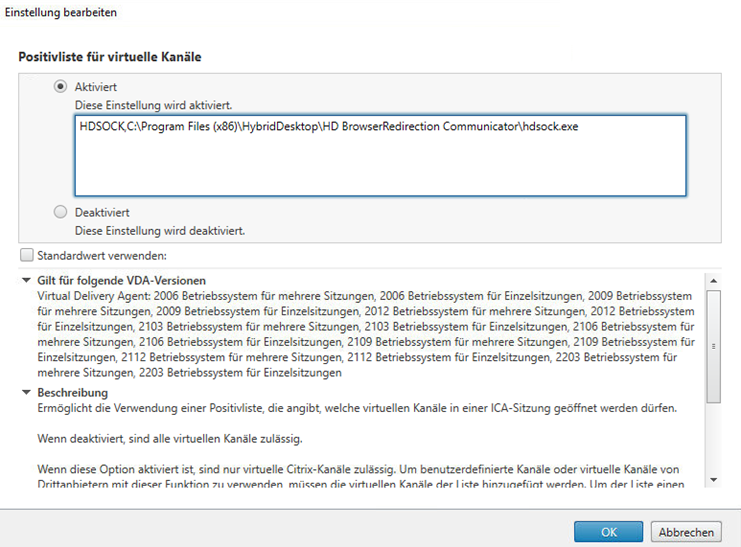Select the Aktiviert radio button
741x547 pixels.
pos(61,87)
